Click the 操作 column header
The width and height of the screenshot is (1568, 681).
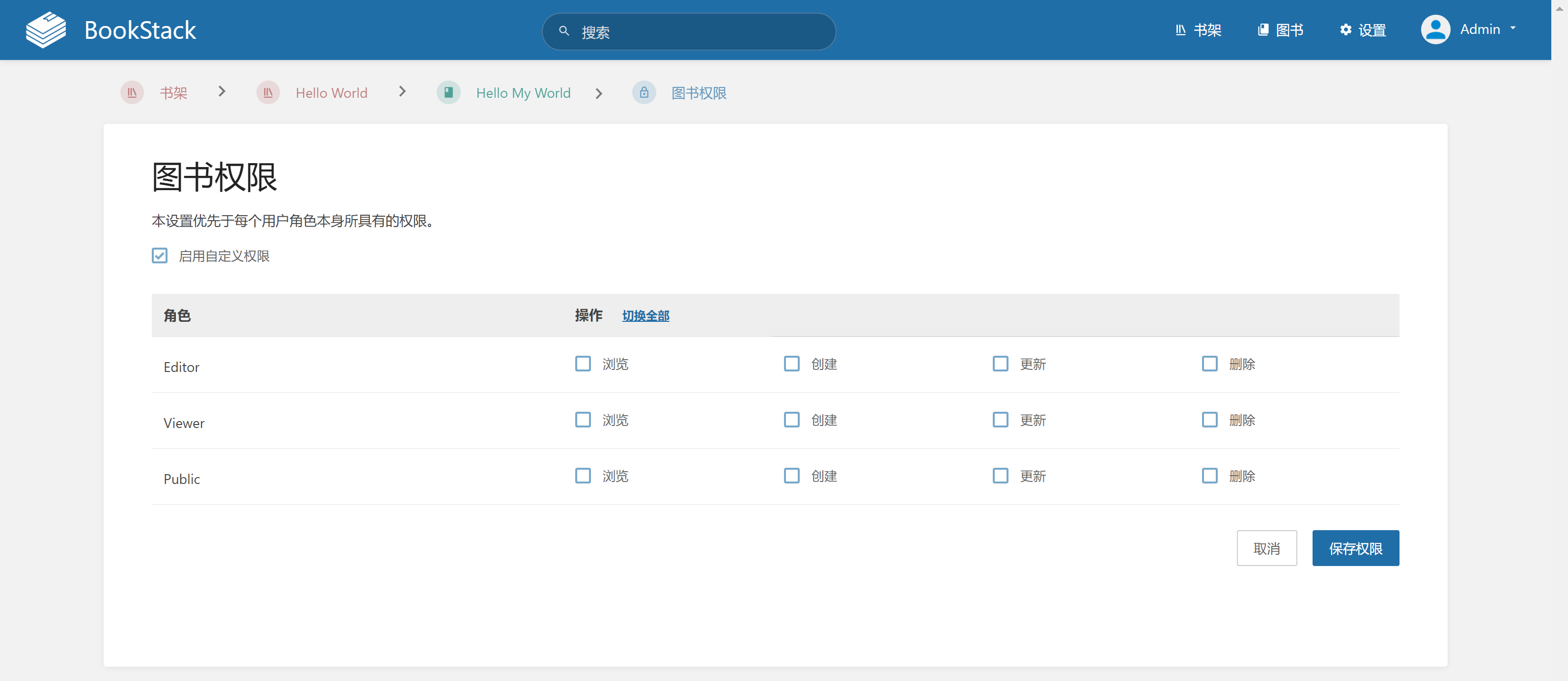click(588, 315)
